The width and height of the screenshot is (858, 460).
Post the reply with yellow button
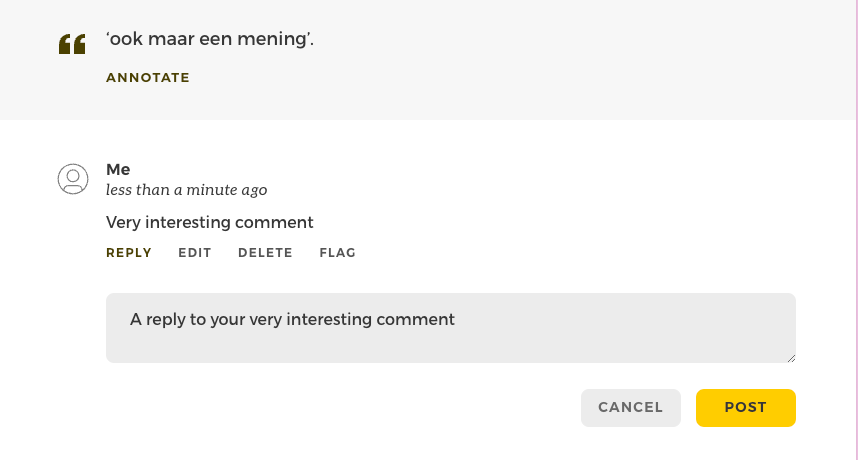[746, 408]
